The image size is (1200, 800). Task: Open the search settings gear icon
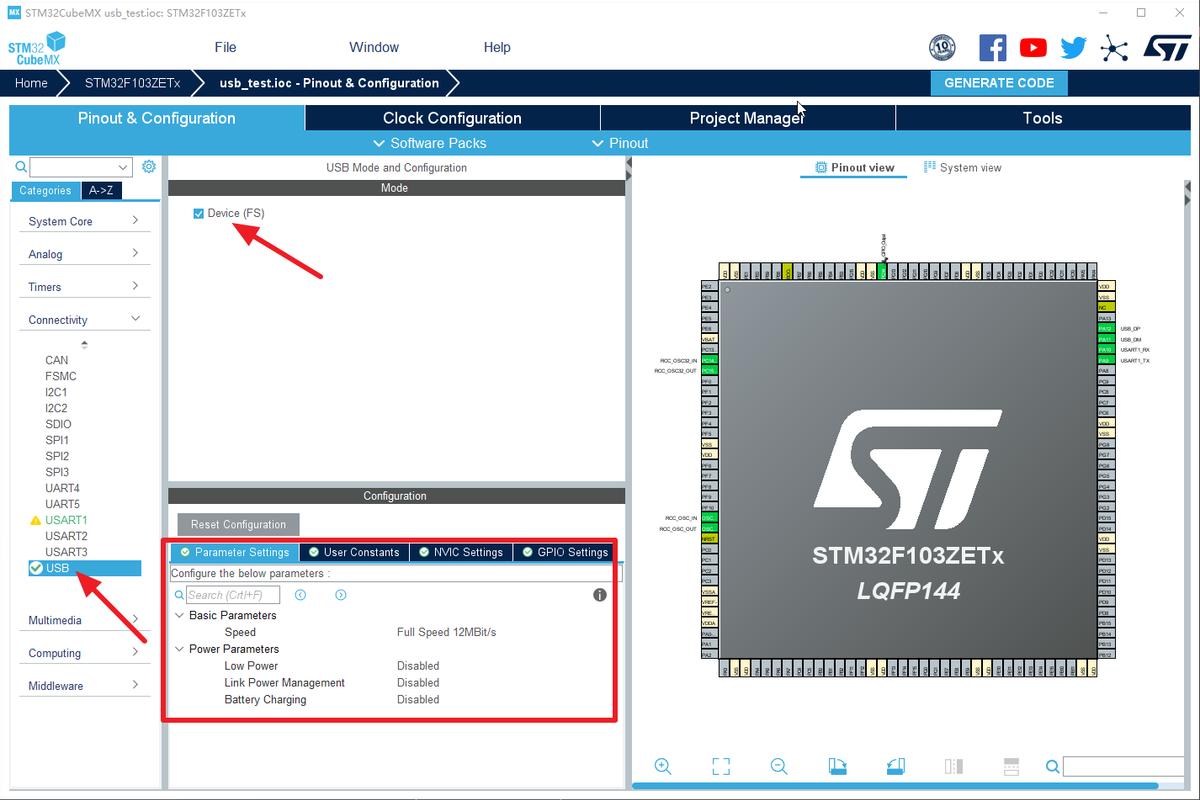(148, 166)
